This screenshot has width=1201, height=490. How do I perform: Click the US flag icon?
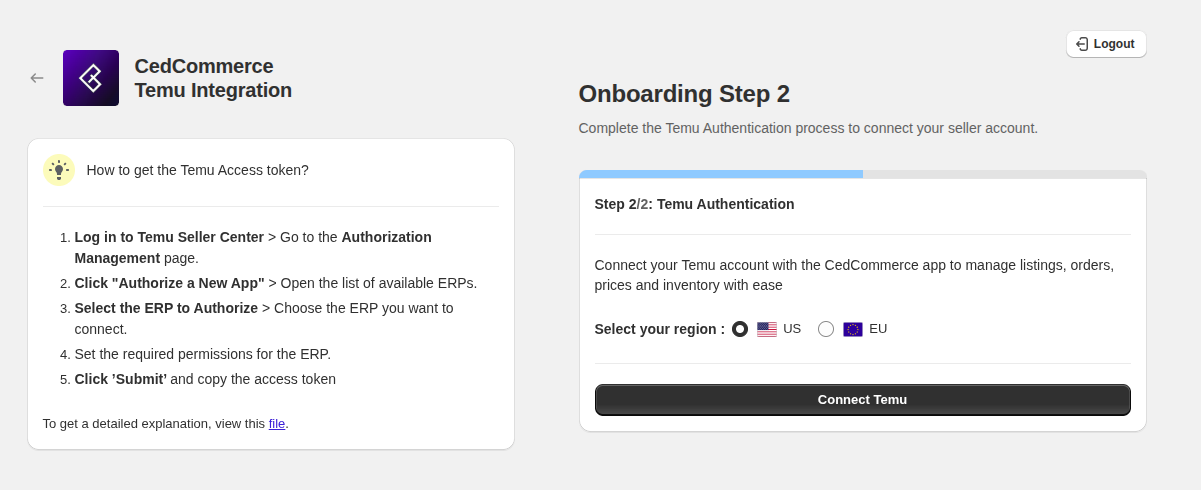click(x=767, y=329)
